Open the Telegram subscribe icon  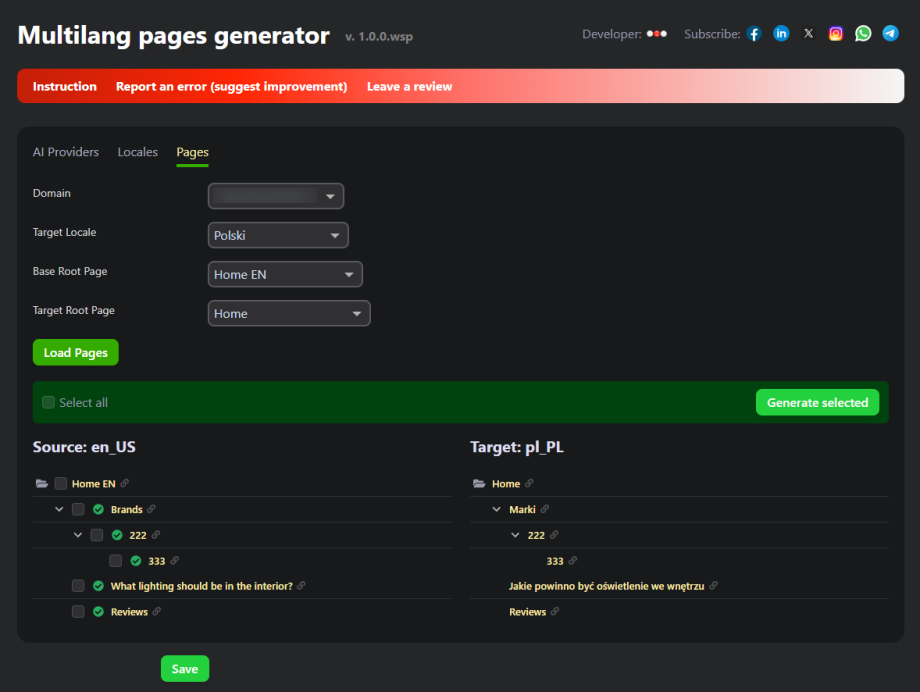(890, 33)
